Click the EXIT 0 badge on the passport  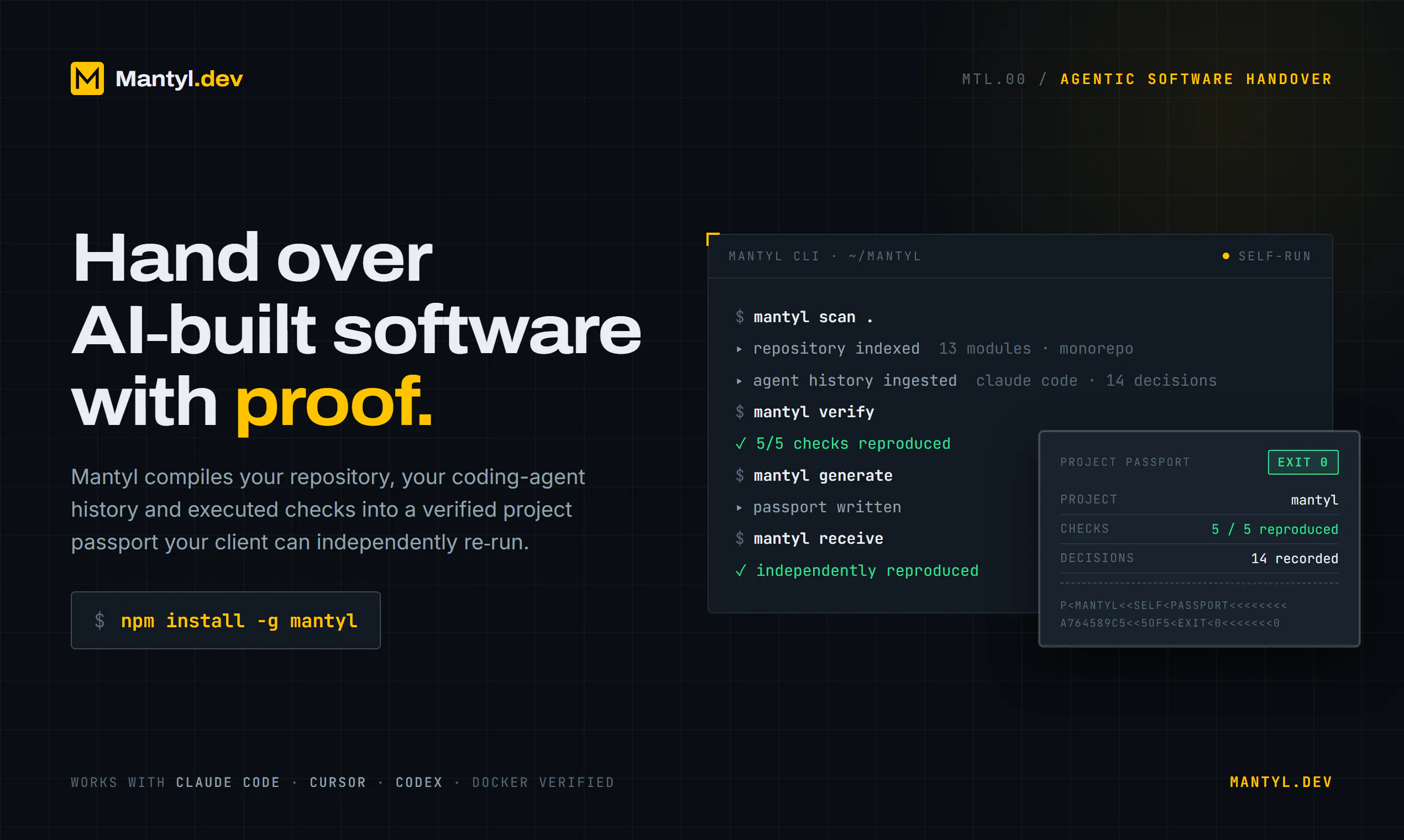(x=1303, y=463)
